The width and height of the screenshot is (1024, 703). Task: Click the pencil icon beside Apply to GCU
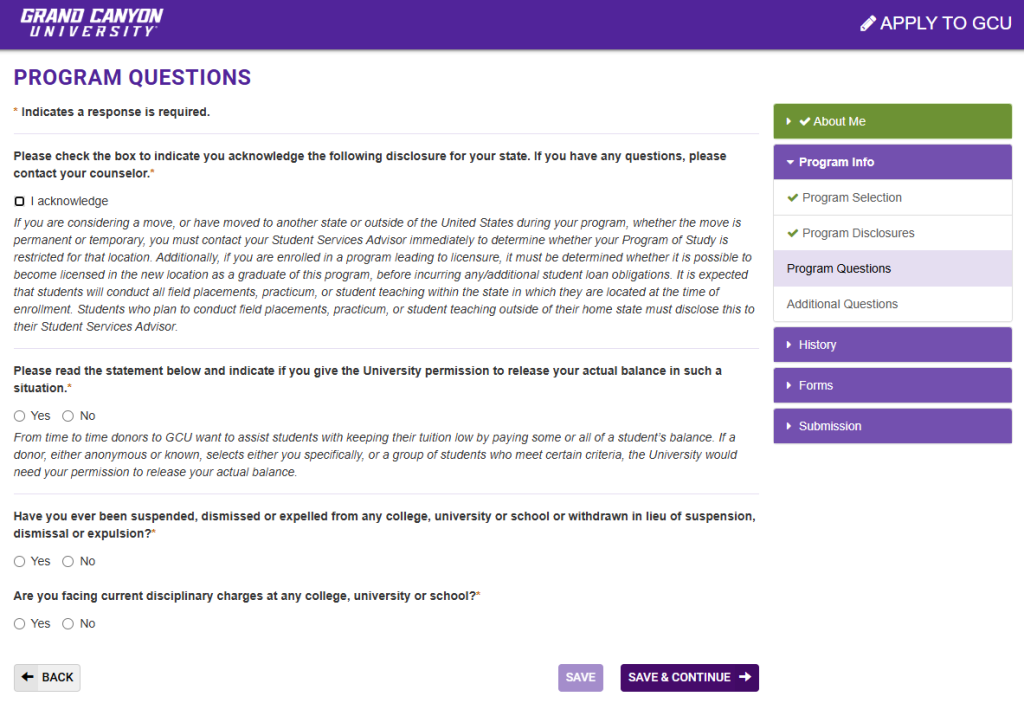pos(868,23)
